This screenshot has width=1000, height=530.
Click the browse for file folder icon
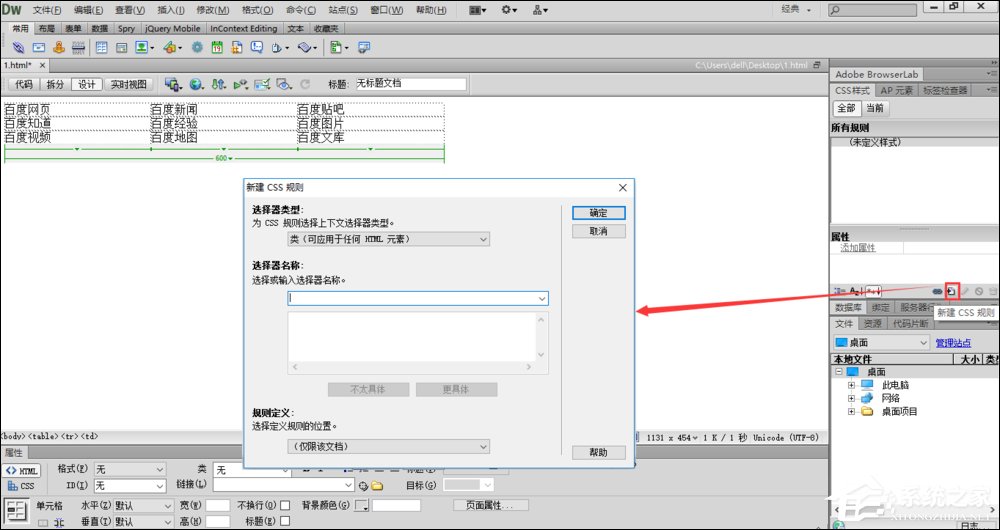(378, 486)
